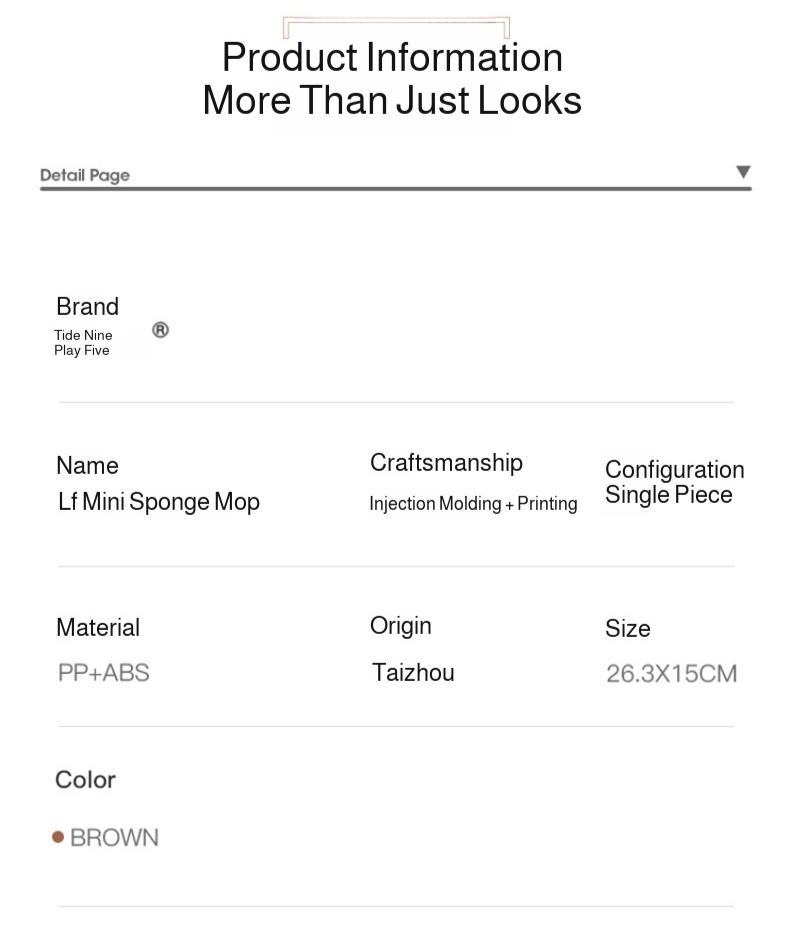
Task: Click Injection Molding + Printing text
Action: (x=473, y=503)
